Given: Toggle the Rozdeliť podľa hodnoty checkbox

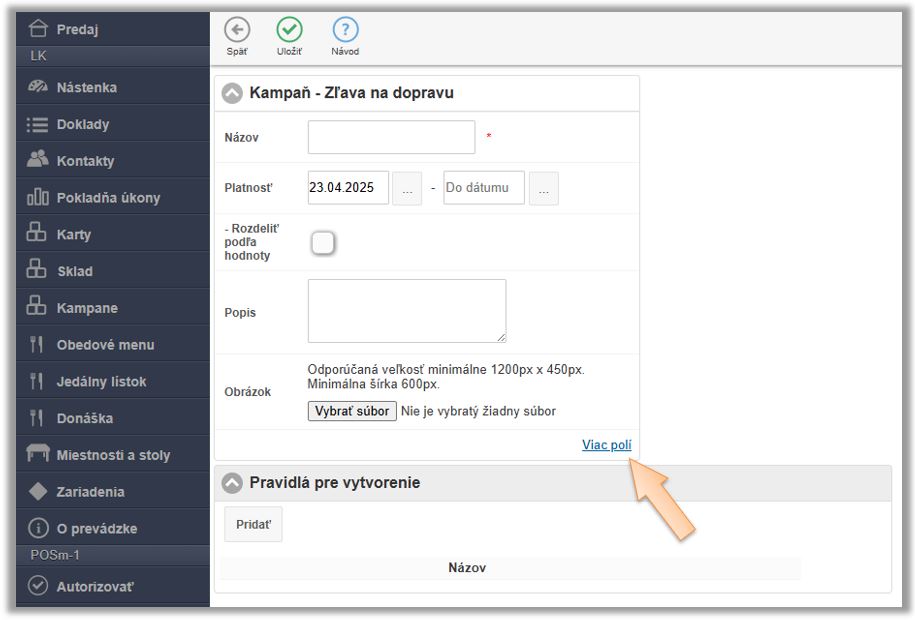Looking at the screenshot, I should (322, 243).
